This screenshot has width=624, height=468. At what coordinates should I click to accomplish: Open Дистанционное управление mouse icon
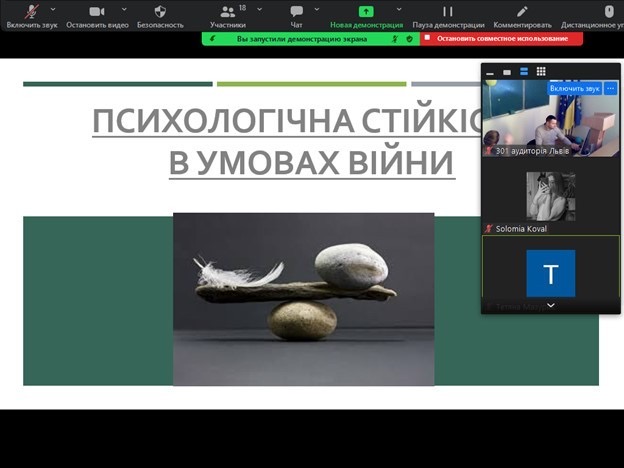[x=608, y=12]
